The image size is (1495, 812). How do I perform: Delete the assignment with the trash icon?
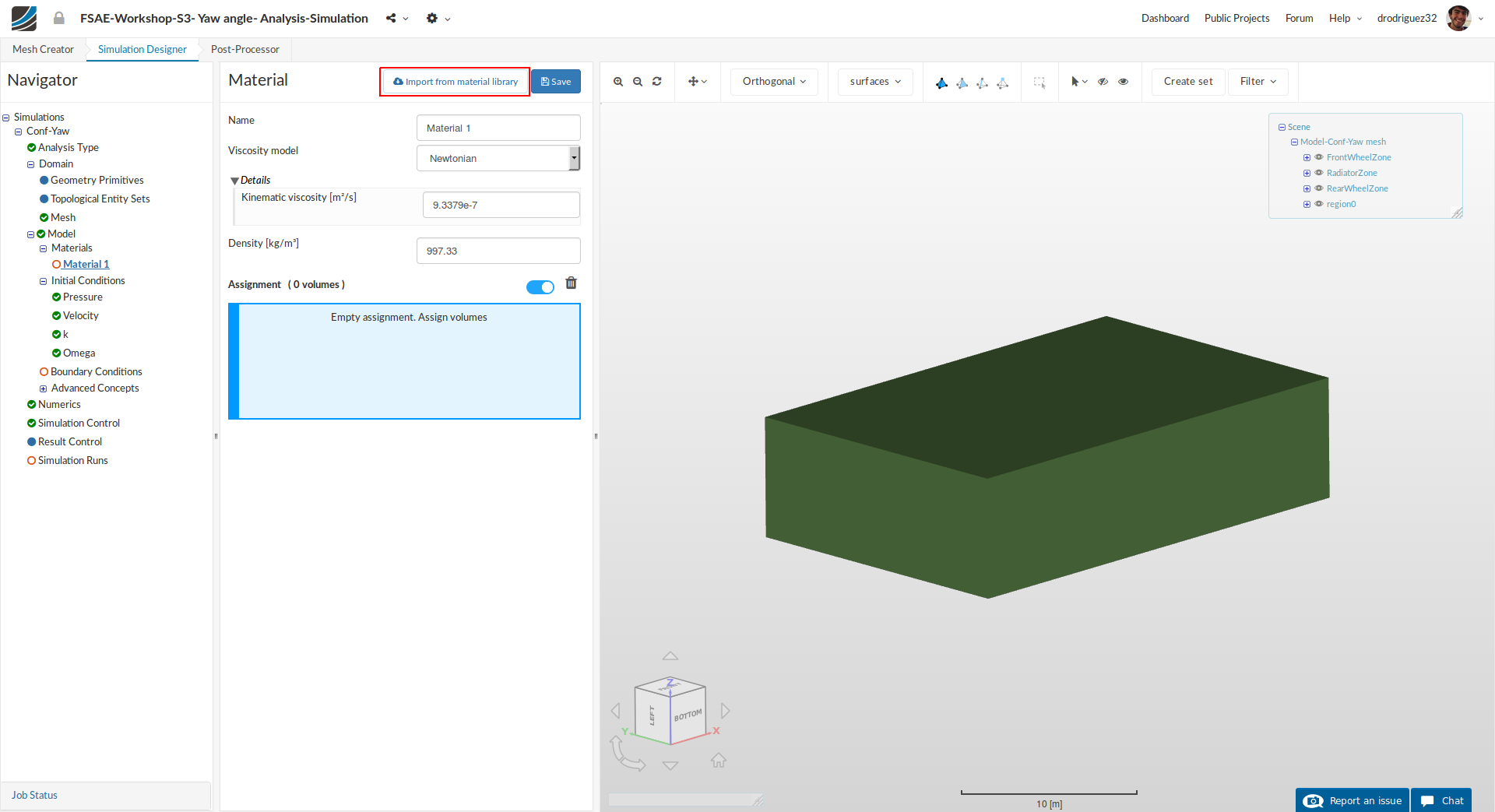(x=571, y=283)
